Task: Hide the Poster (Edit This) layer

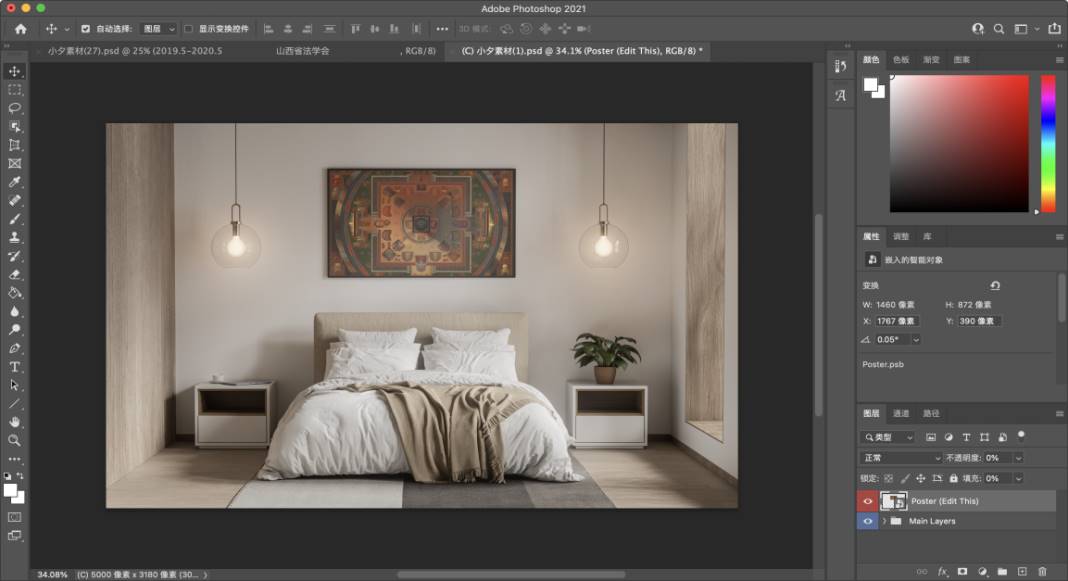Action: 867,501
